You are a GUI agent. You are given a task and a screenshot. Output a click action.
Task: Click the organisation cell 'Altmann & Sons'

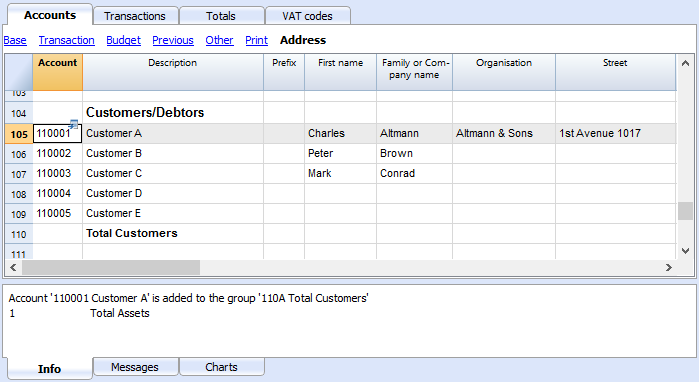(x=504, y=133)
